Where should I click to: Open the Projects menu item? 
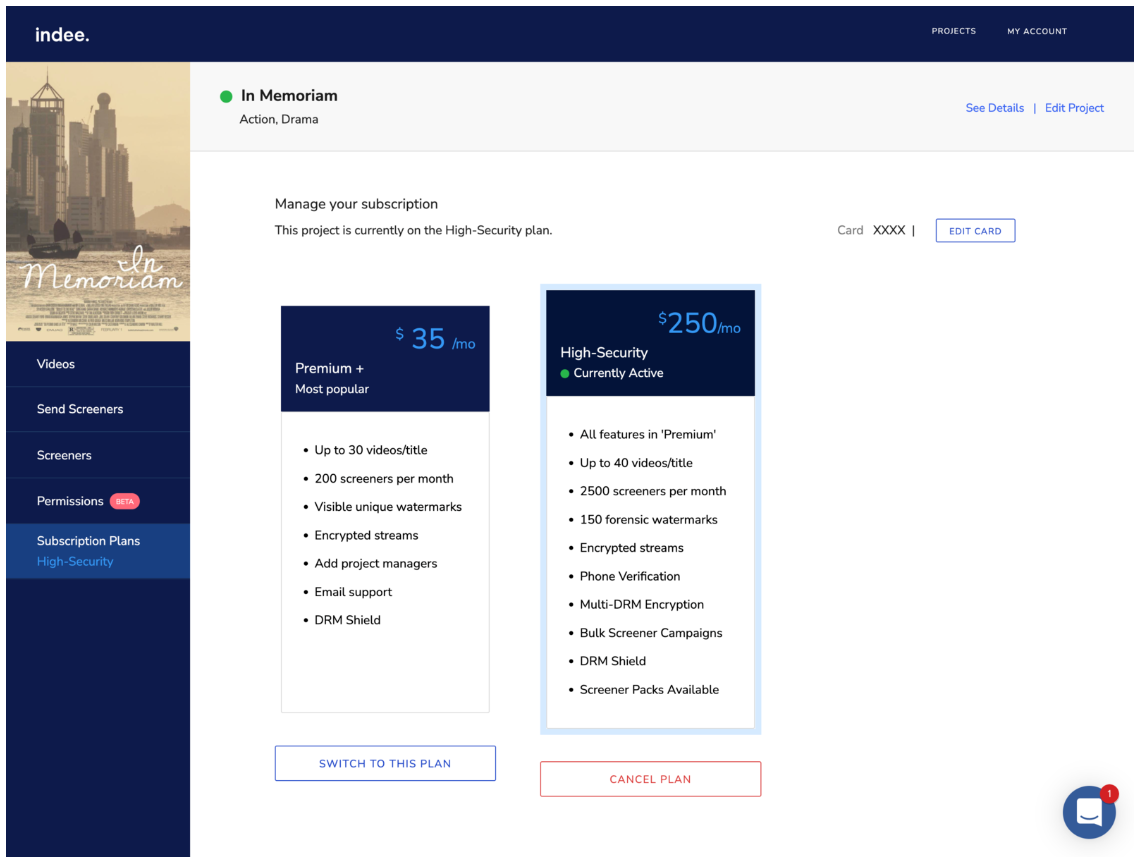953,31
